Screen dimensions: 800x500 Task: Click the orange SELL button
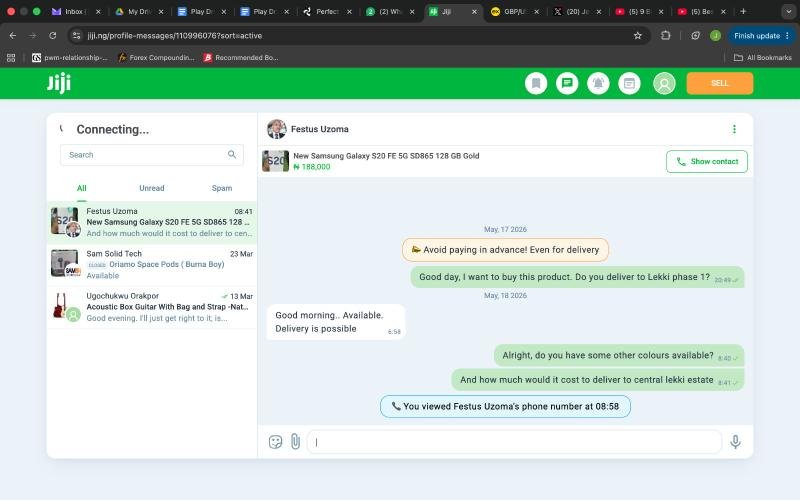tap(719, 83)
